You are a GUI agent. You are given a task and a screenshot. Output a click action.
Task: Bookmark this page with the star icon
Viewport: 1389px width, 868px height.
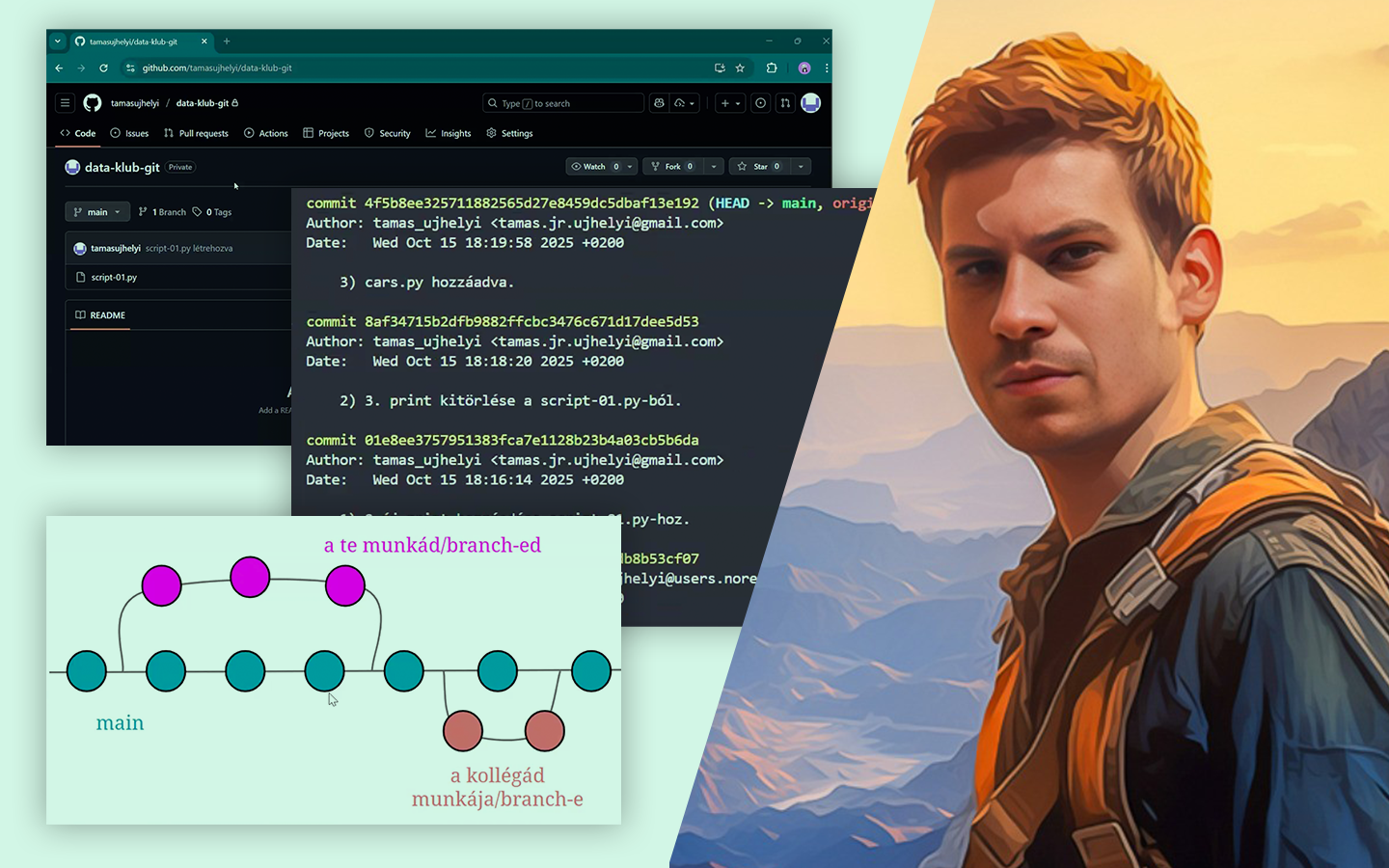tap(740, 68)
